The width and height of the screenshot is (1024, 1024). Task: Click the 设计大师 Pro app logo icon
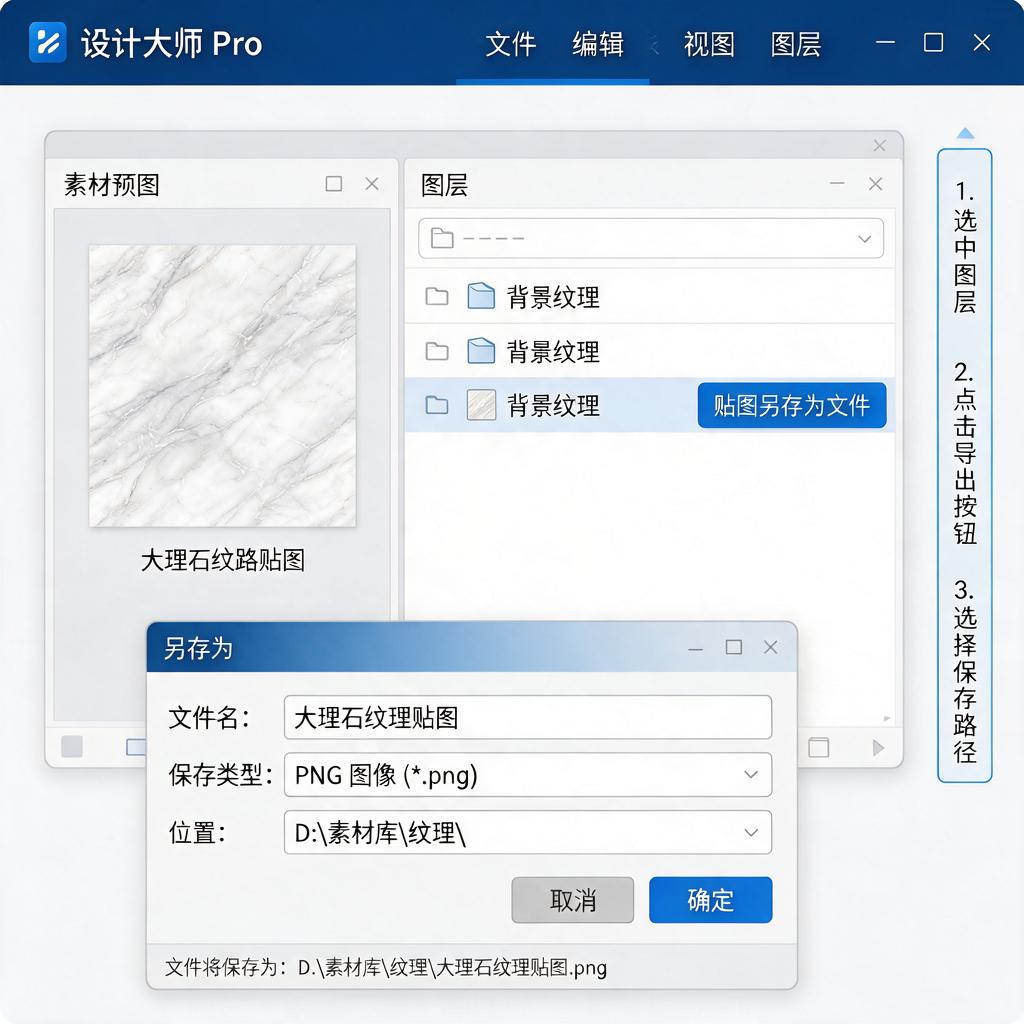pyautogui.click(x=48, y=42)
